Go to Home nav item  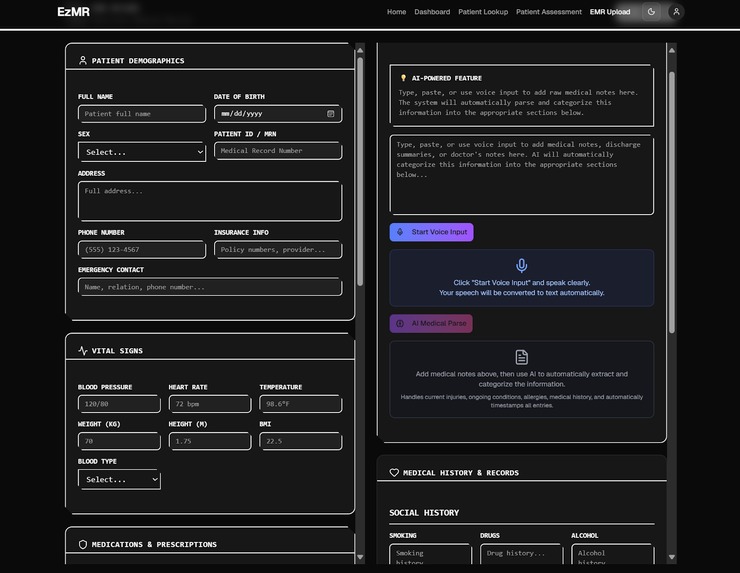(x=396, y=12)
